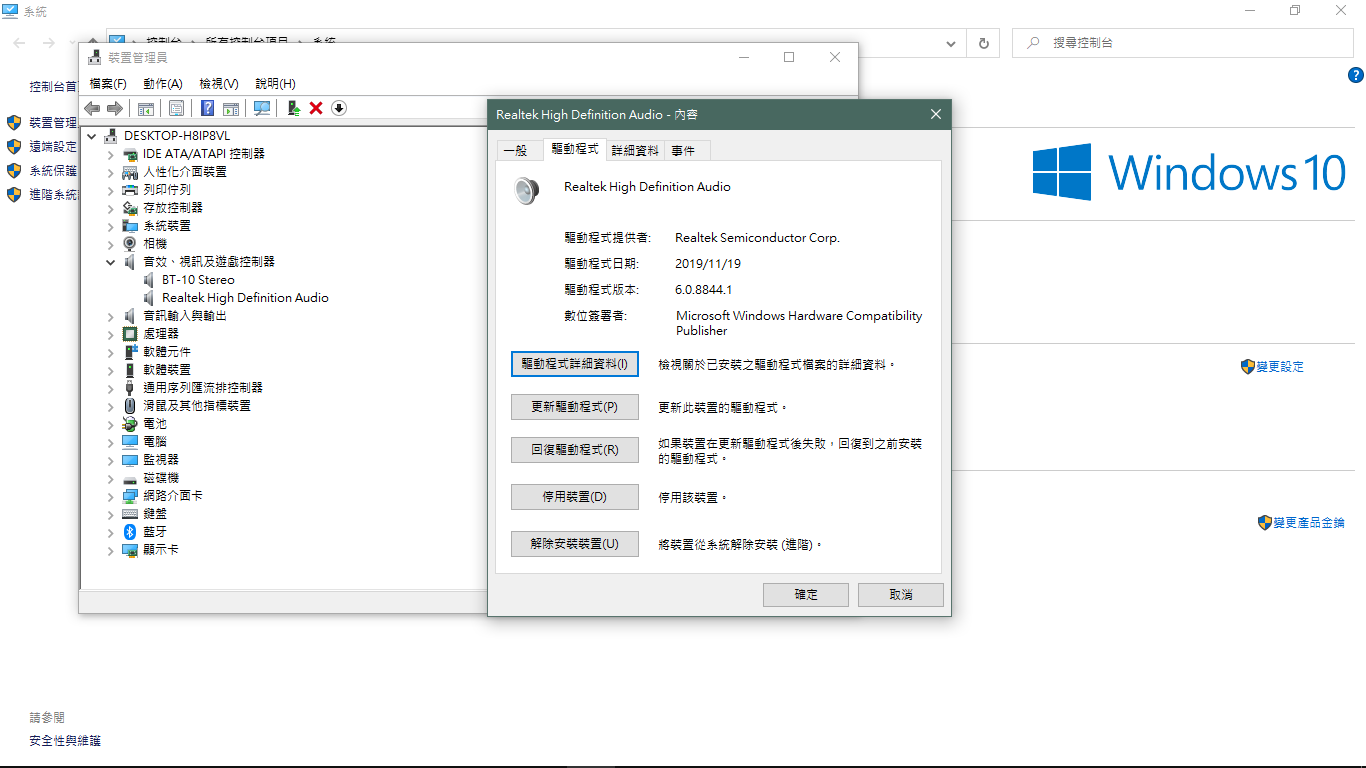The height and width of the screenshot is (768, 1366).
Task: Click the 回復驅動程式(R) button
Action: tap(575, 450)
